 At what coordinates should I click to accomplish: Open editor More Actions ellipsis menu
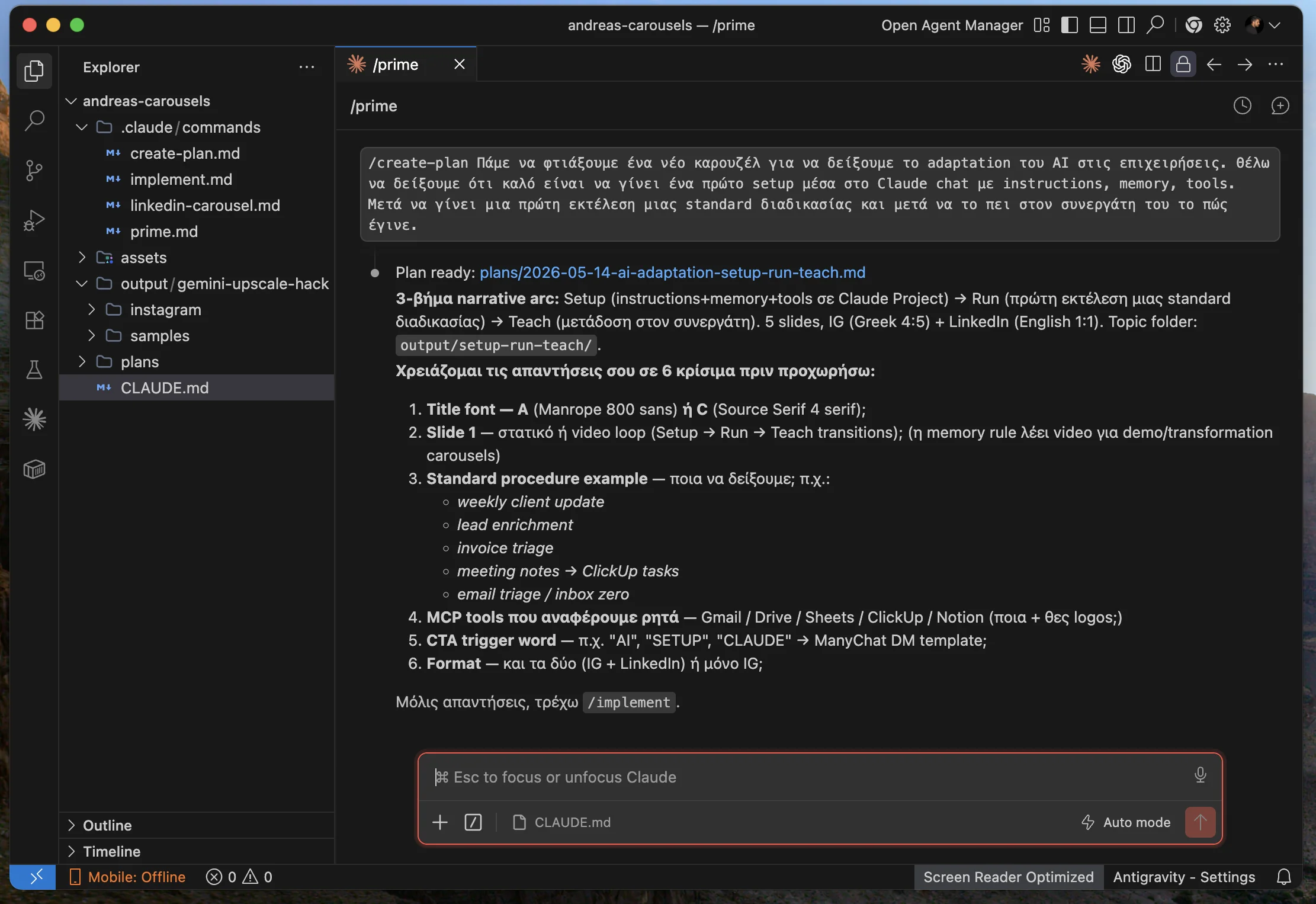pyautogui.click(x=1276, y=64)
